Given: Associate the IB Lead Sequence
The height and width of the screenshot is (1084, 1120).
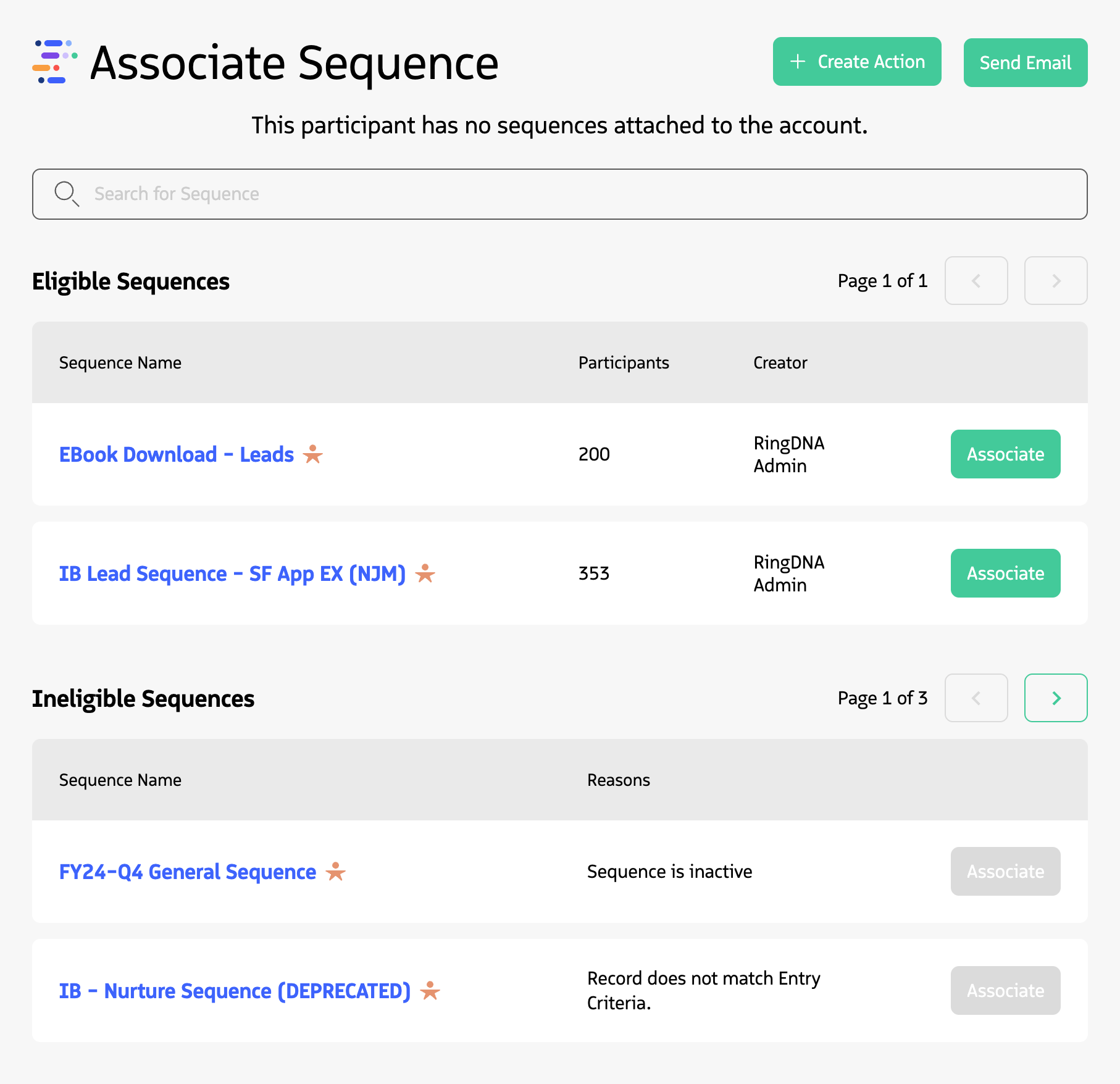Looking at the screenshot, I should [1005, 573].
